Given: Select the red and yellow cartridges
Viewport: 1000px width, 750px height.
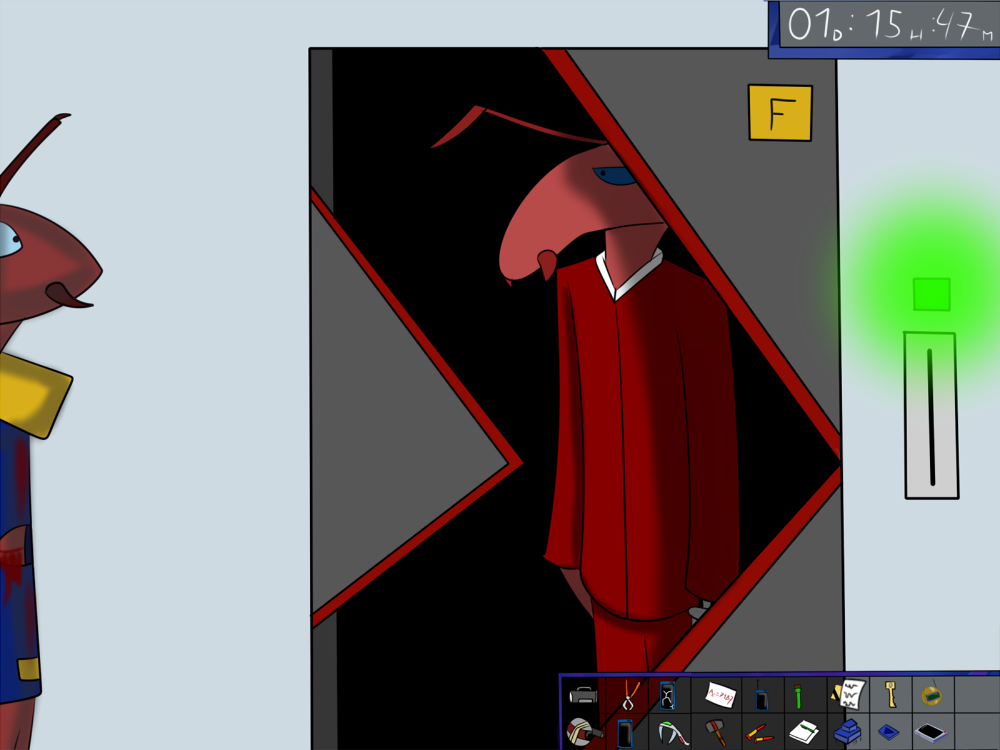Looking at the screenshot, I should click(759, 734).
